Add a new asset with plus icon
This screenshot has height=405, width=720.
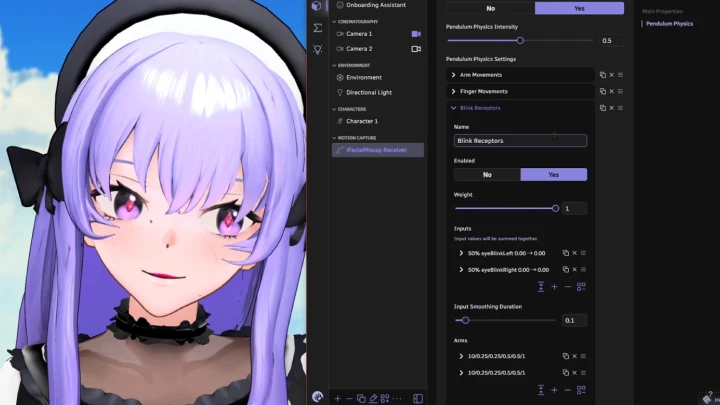pyautogui.click(x=338, y=399)
